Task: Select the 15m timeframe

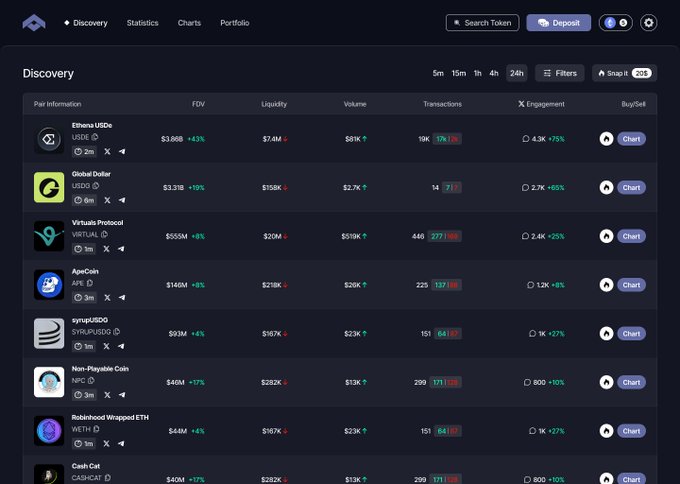Action: 458,73
